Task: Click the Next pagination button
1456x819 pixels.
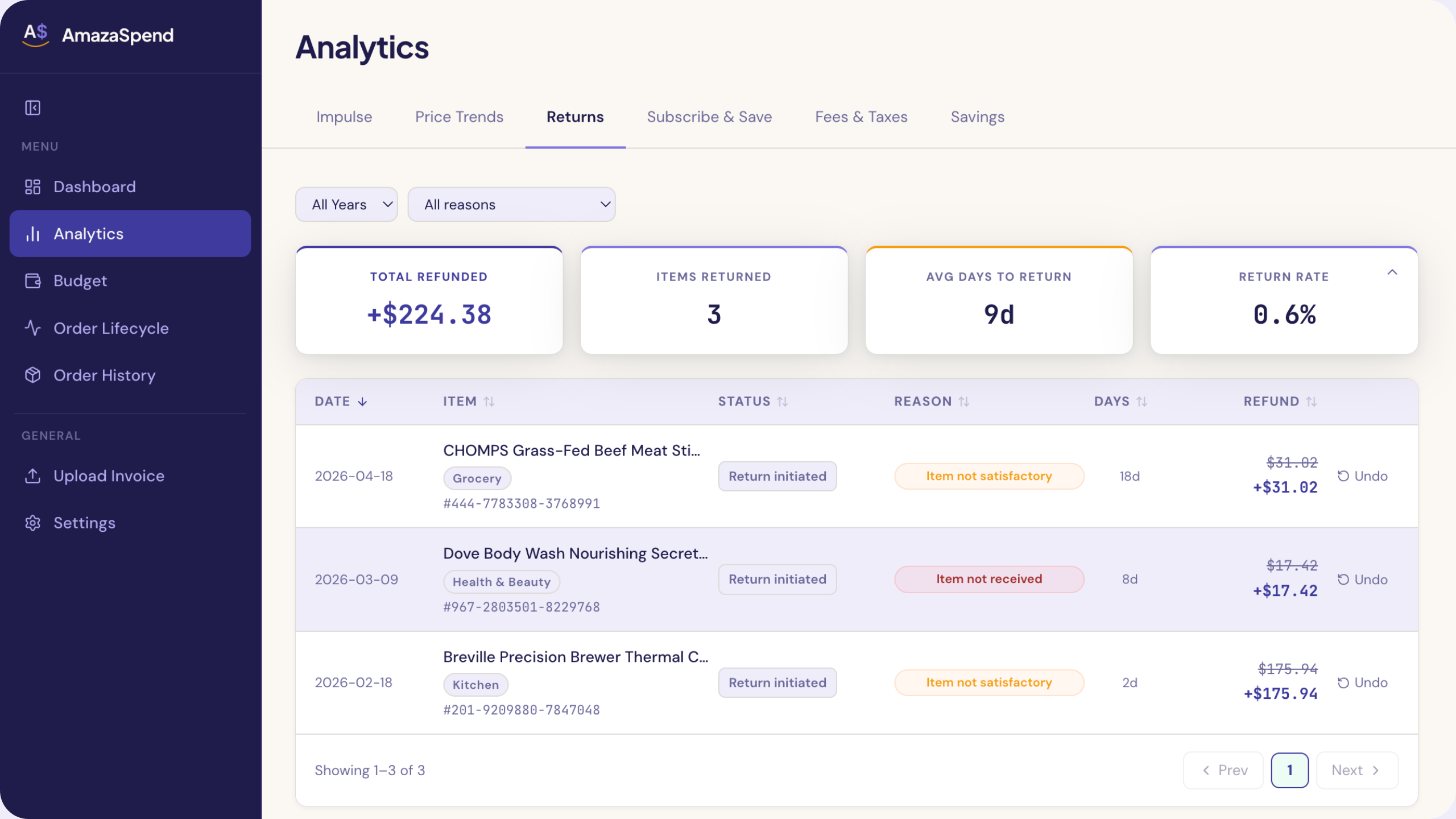Action: (x=1356, y=770)
